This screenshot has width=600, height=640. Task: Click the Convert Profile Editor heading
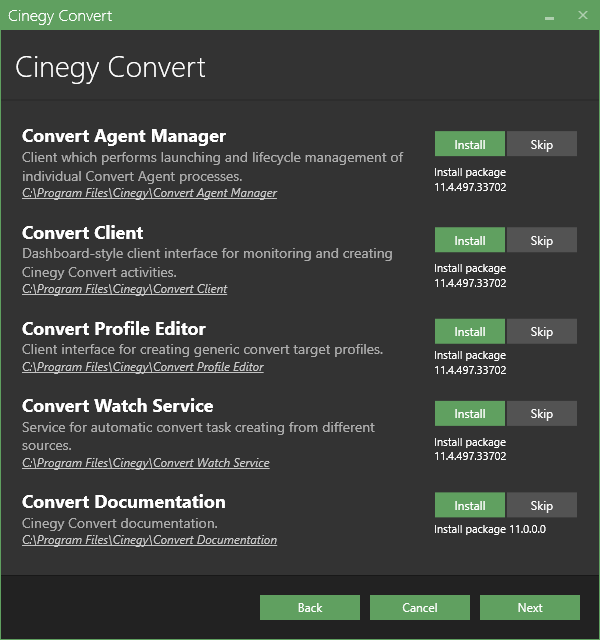click(x=113, y=329)
